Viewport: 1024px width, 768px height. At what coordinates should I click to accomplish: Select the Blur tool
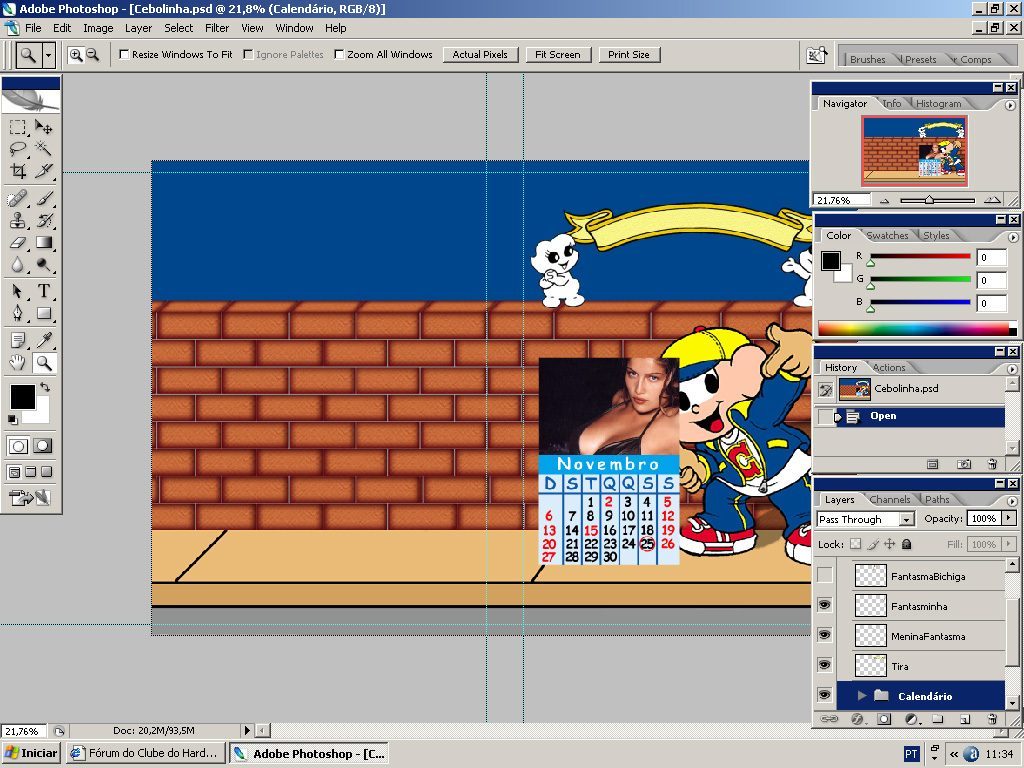(x=18, y=264)
